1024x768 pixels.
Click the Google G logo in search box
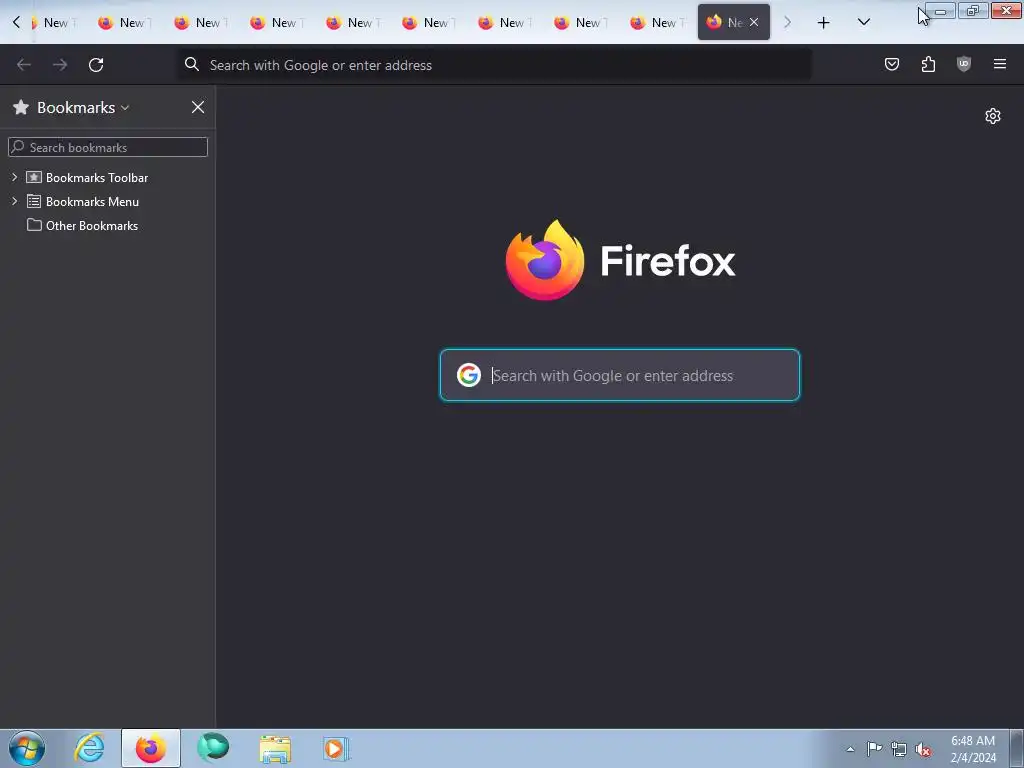pos(469,376)
